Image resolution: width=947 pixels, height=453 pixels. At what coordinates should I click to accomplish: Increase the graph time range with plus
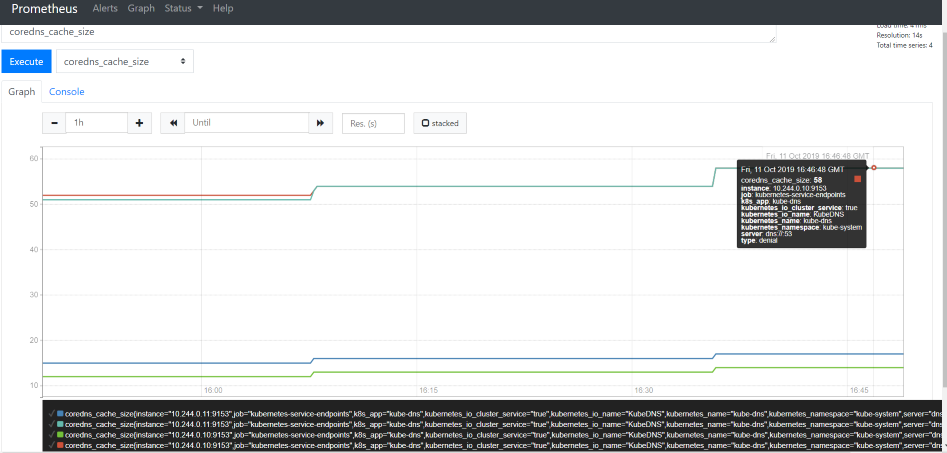[x=140, y=123]
